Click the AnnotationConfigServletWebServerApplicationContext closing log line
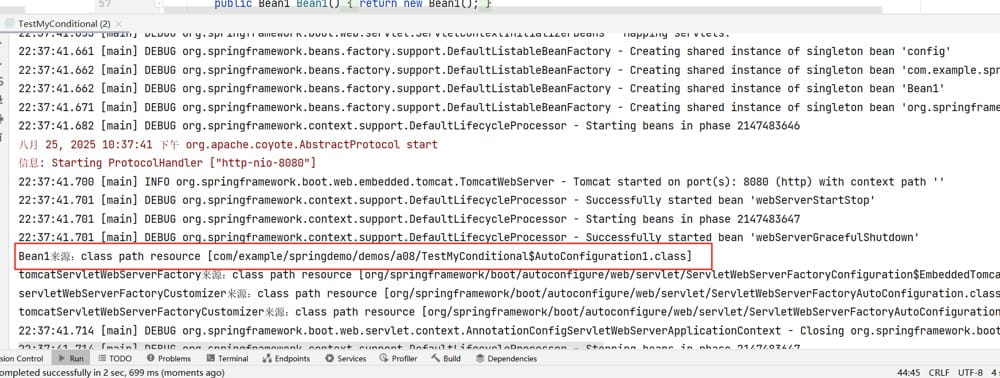The height and width of the screenshot is (378, 1000). click(509, 330)
